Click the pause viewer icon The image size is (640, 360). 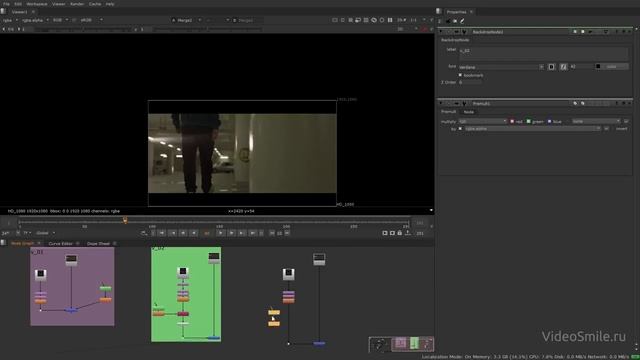[390, 20]
